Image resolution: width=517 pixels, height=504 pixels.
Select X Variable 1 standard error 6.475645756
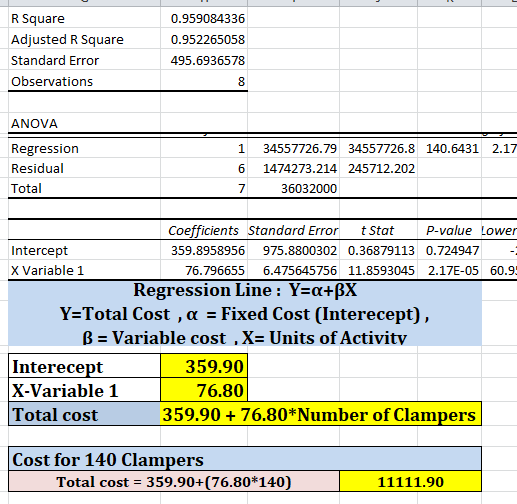coord(300,271)
